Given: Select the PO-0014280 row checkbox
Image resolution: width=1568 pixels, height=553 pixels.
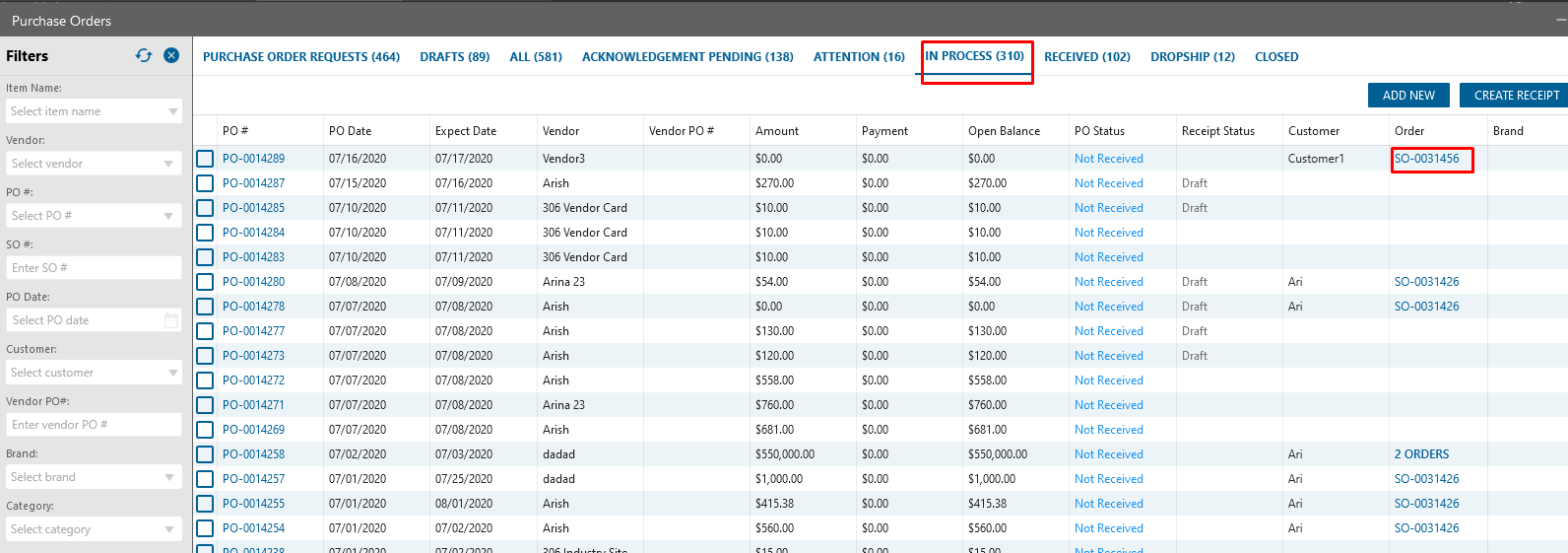Looking at the screenshot, I should pyautogui.click(x=205, y=282).
